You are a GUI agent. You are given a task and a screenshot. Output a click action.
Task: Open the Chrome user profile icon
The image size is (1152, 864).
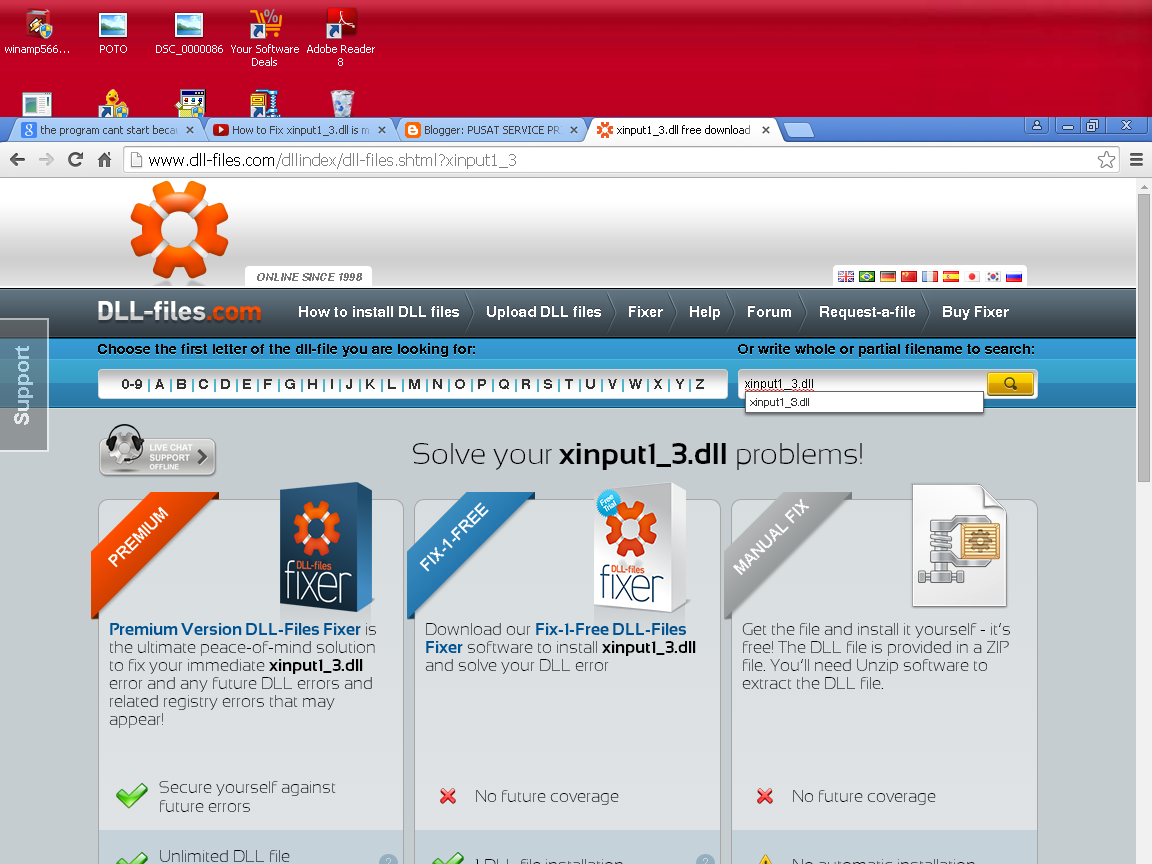(x=1037, y=126)
